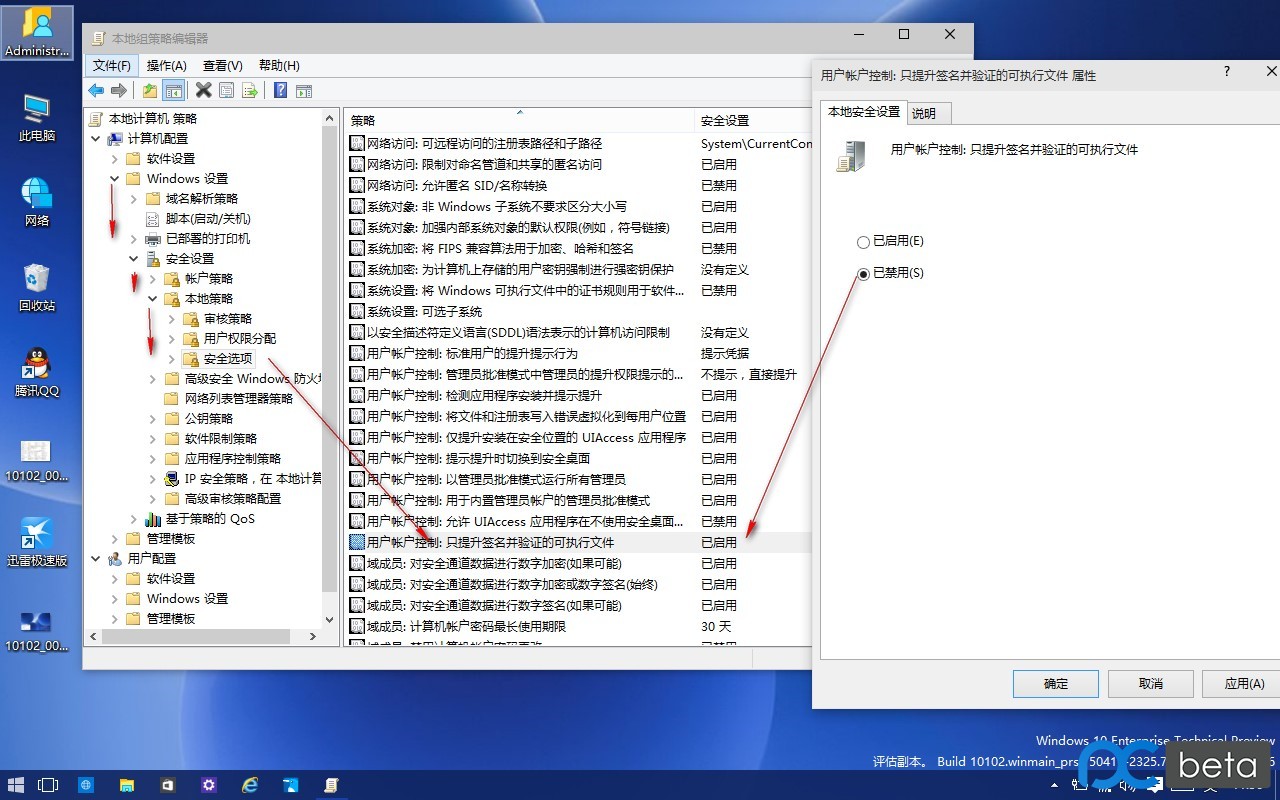Open the 腾讯QQ desktop icon
The image size is (1280, 800).
click(x=37, y=372)
